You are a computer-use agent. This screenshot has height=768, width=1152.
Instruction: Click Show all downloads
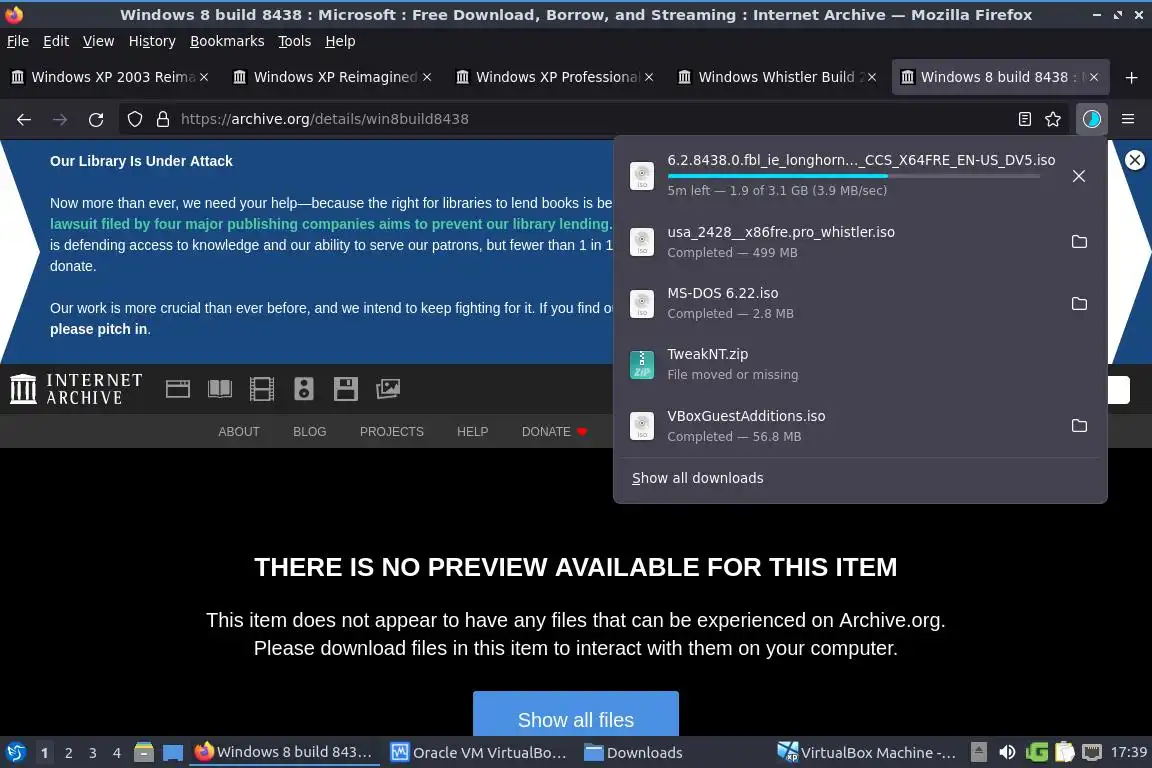[x=697, y=478]
